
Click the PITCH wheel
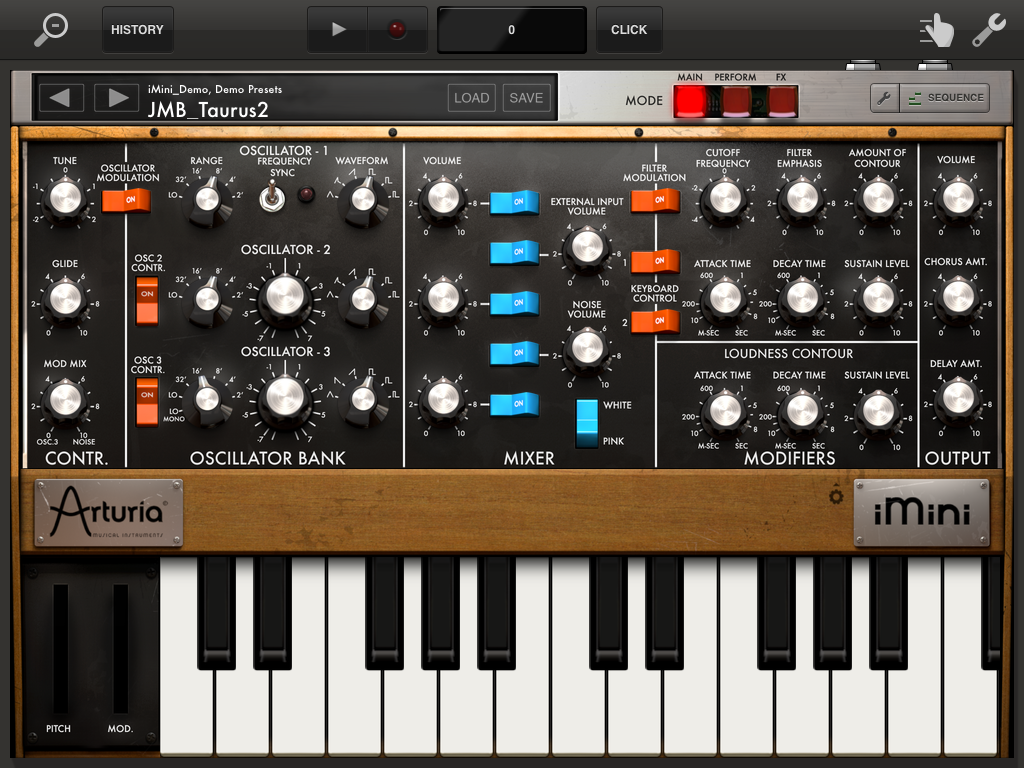(60, 648)
